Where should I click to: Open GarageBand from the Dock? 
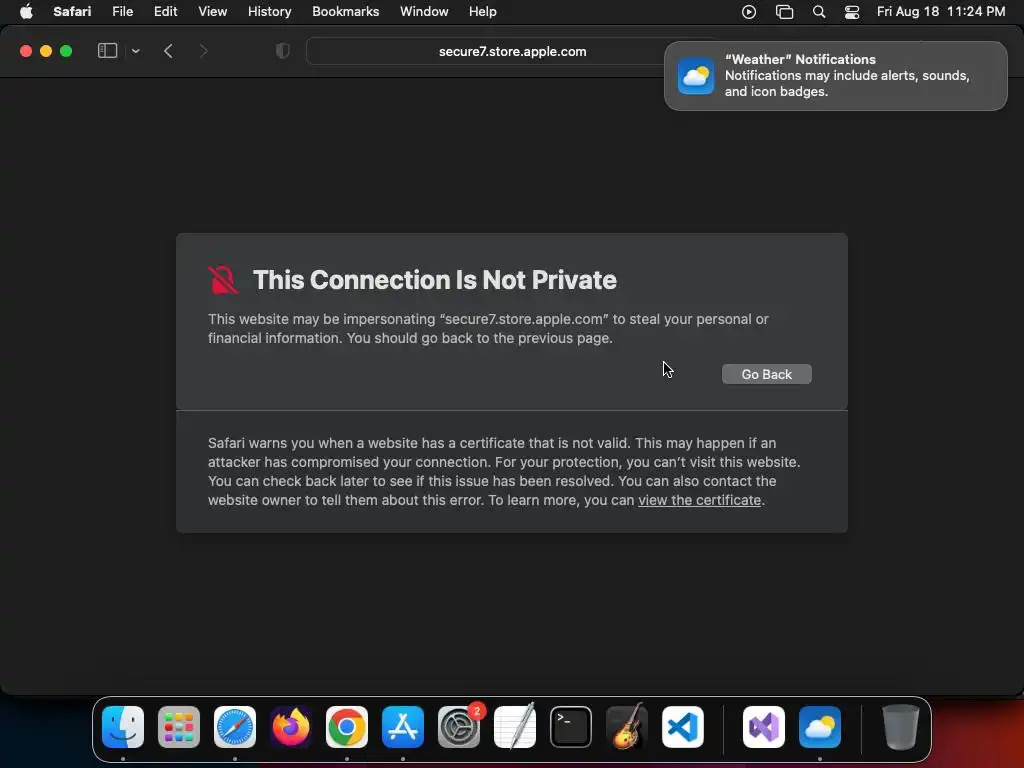tap(627, 726)
